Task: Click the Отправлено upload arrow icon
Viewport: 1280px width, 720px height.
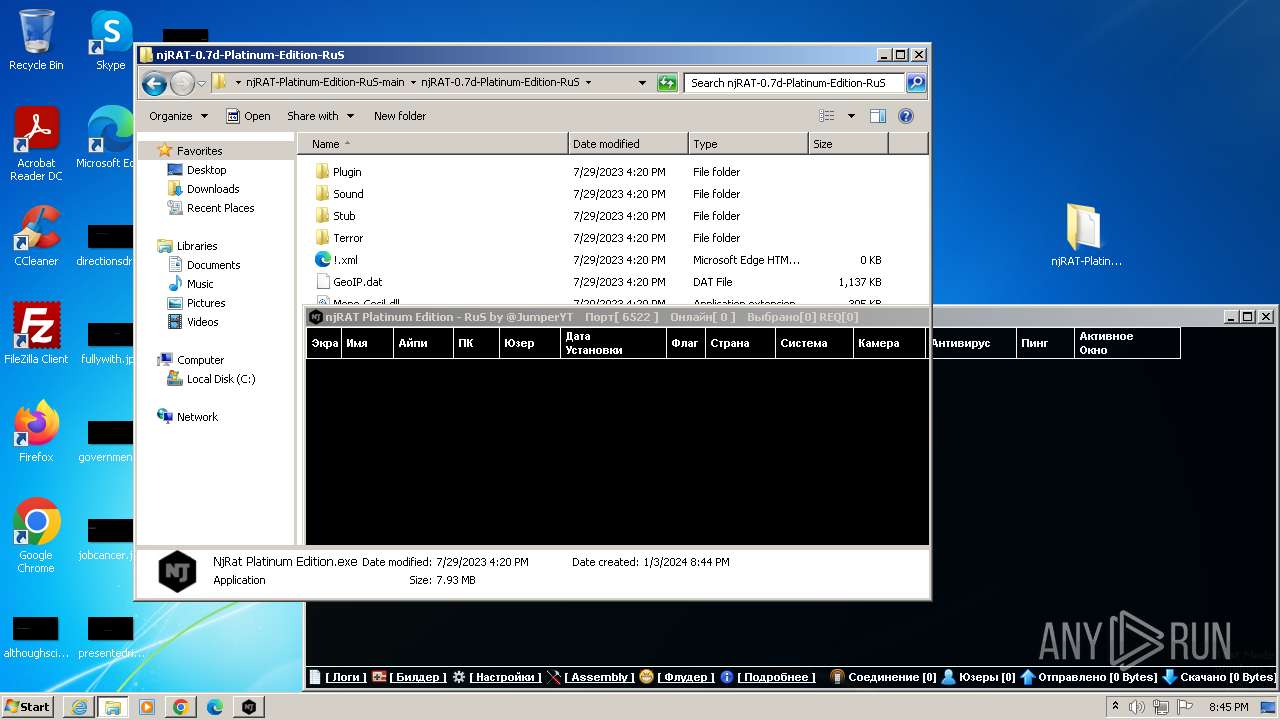Action: point(1027,677)
